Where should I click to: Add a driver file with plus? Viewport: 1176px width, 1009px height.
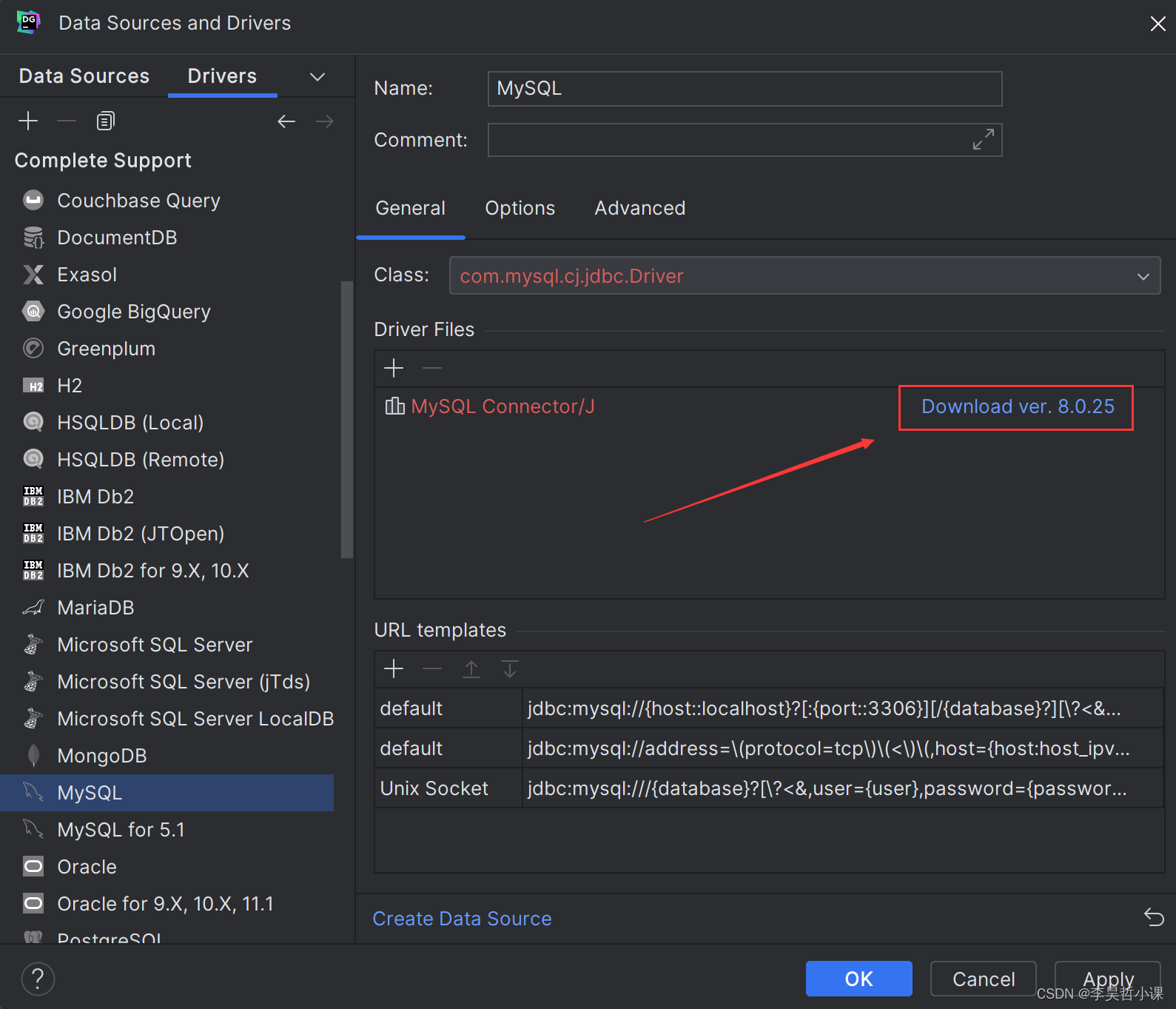tap(394, 368)
